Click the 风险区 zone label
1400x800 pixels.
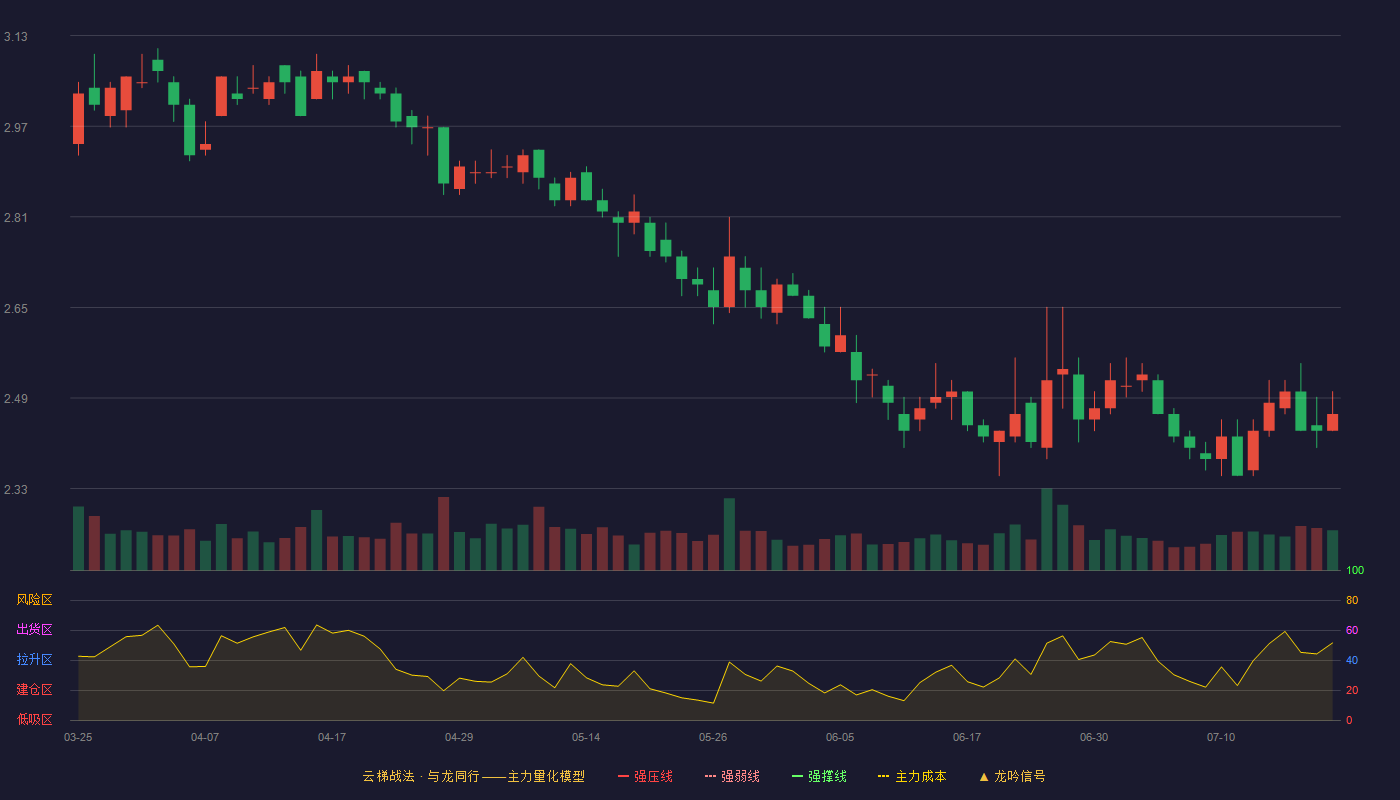tap(35, 600)
